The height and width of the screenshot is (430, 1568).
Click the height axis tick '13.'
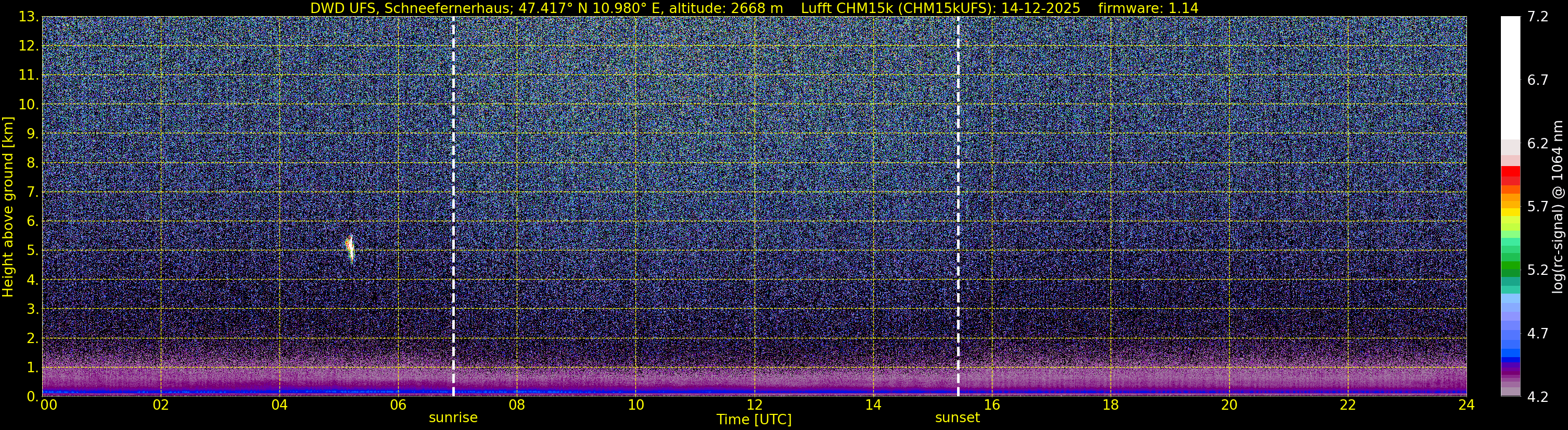pos(29,17)
